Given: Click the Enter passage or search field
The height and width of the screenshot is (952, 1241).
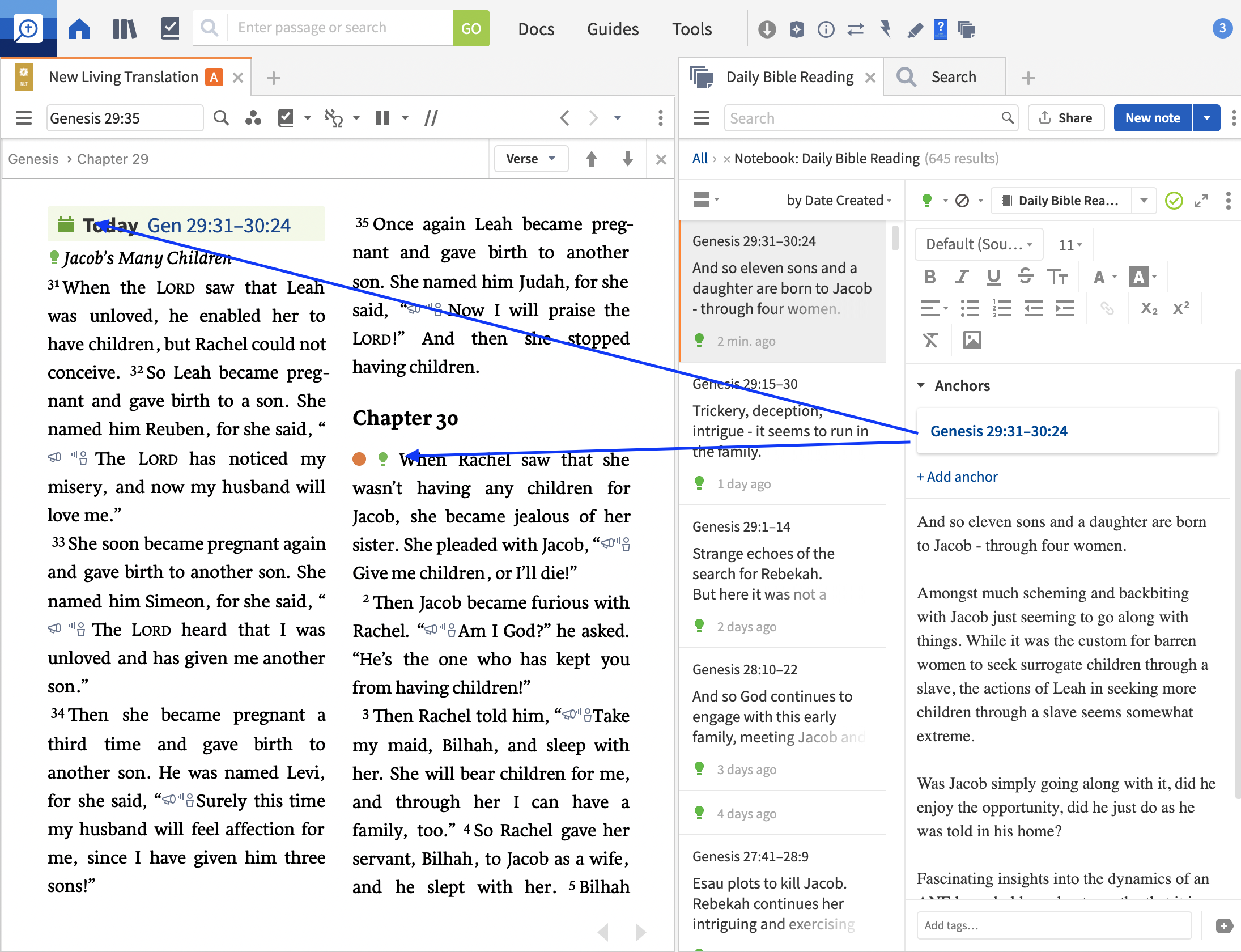Looking at the screenshot, I should (x=340, y=28).
